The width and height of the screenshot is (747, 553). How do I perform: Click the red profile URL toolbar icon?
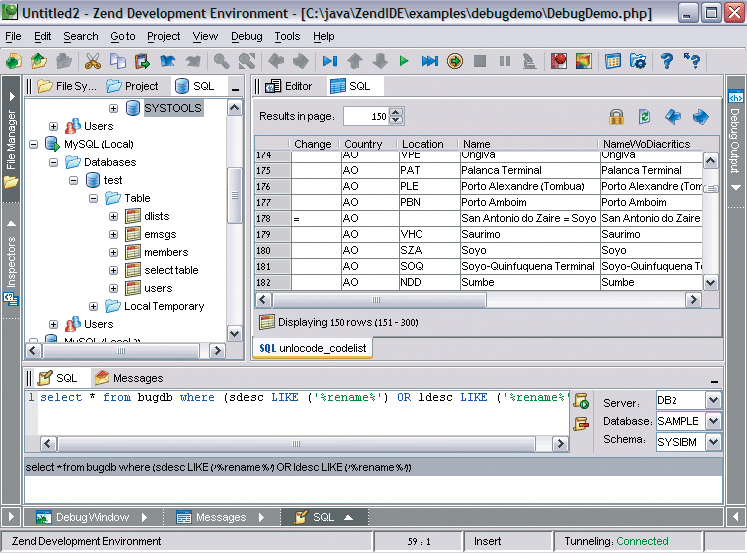[x=558, y=61]
